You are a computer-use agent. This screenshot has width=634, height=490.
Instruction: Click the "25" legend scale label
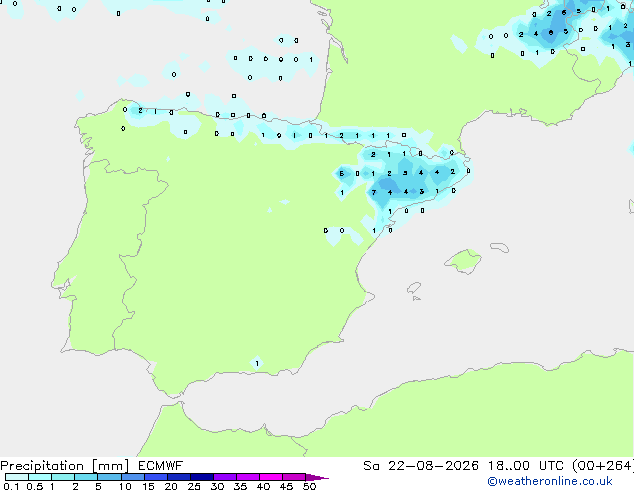(x=194, y=486)
